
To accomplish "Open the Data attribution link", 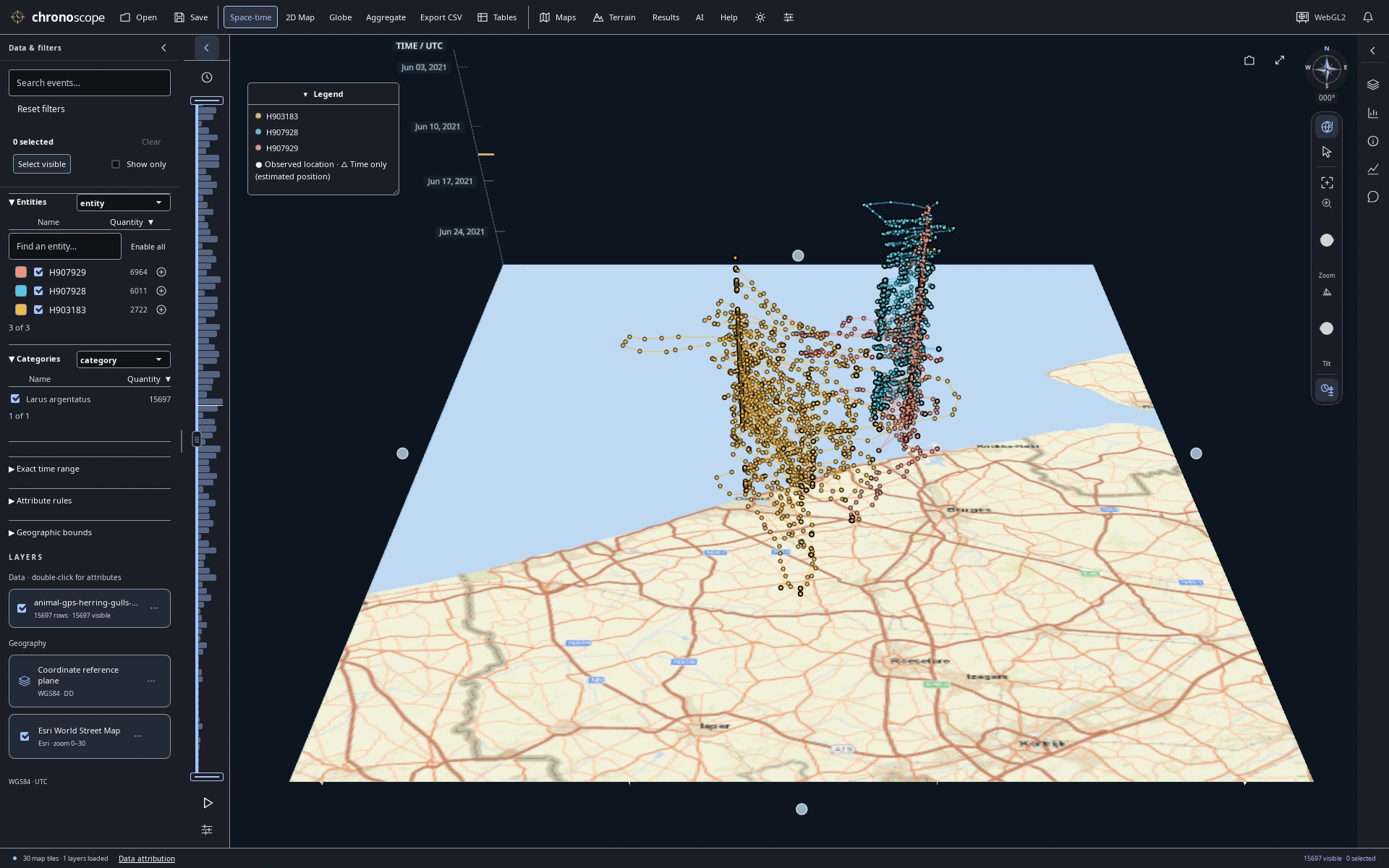I will click(x=147, y=859).
